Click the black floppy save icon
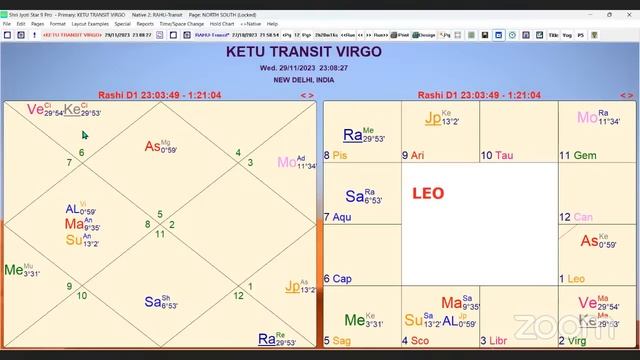Viewport: 640px width, 360px height. tap(485, 35)
